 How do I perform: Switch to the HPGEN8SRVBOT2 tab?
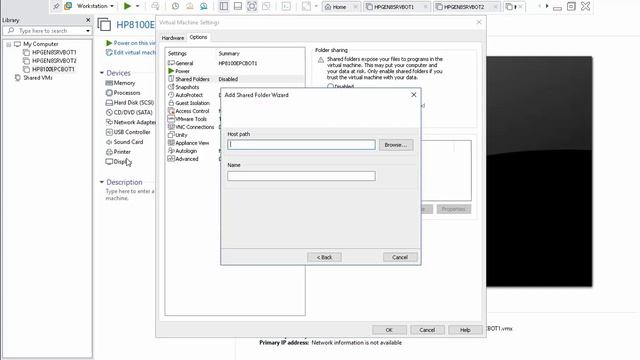[x=463, y=7]
